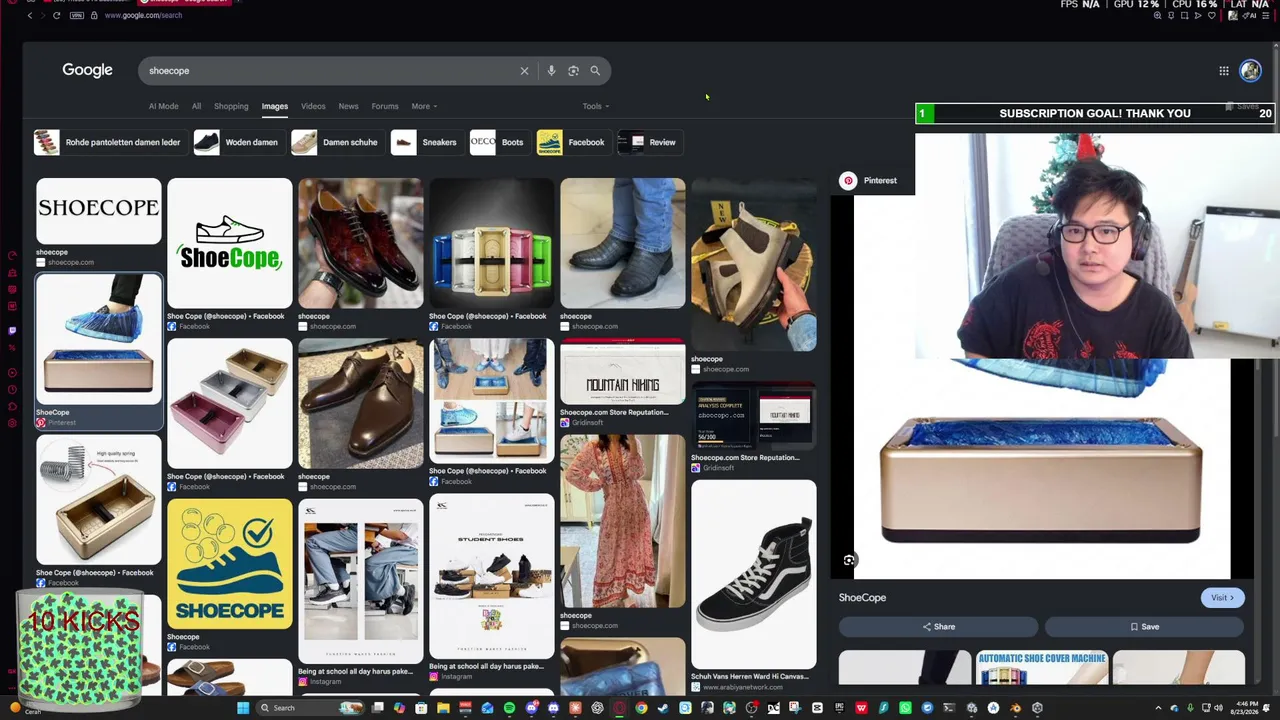Share the ShoeCope preview image
Screen dimensions: 1280x720
pos(938,627)
